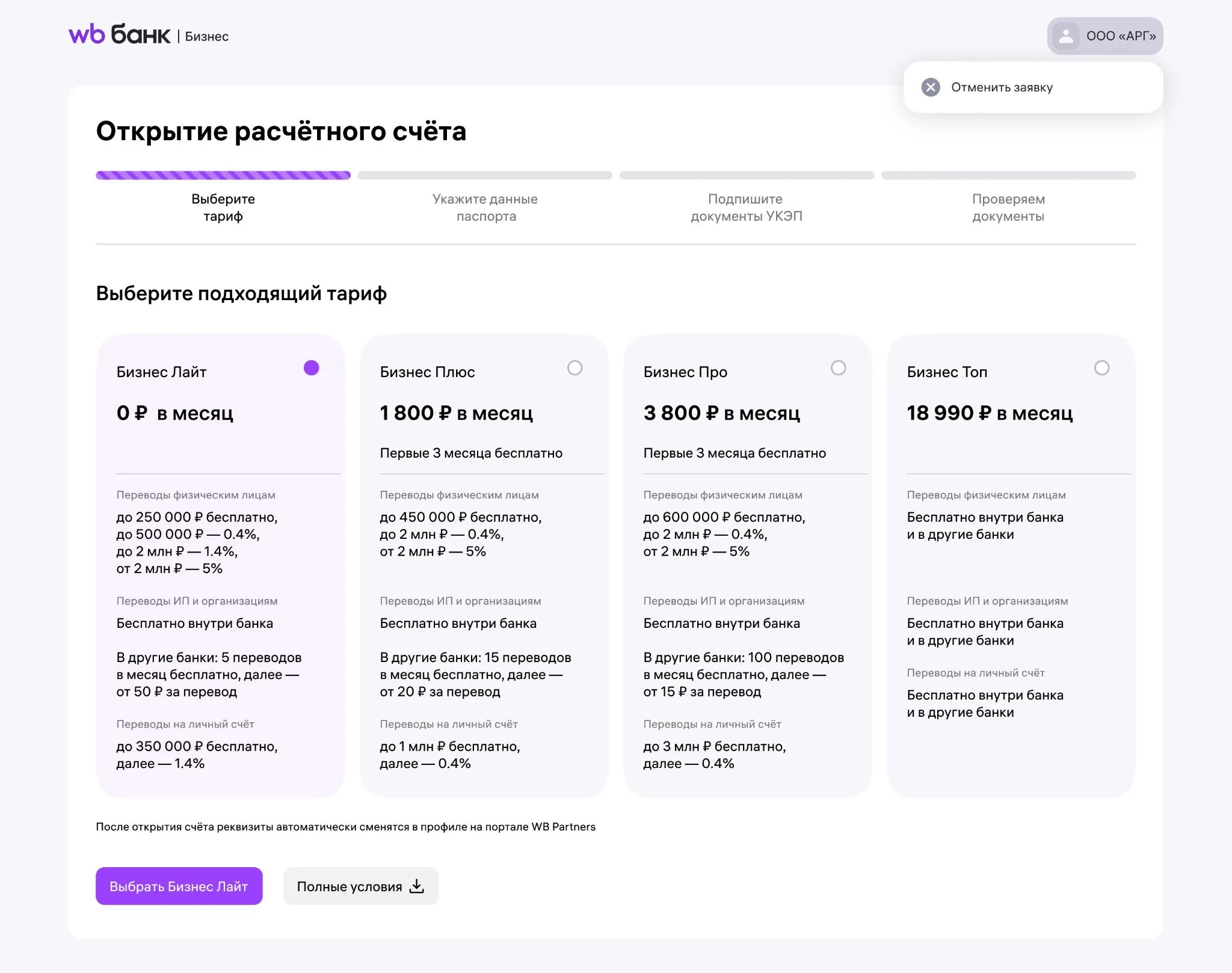Go to the Выберите тариф step
This screenshot has width=1232, height=973.
(223, 207)
